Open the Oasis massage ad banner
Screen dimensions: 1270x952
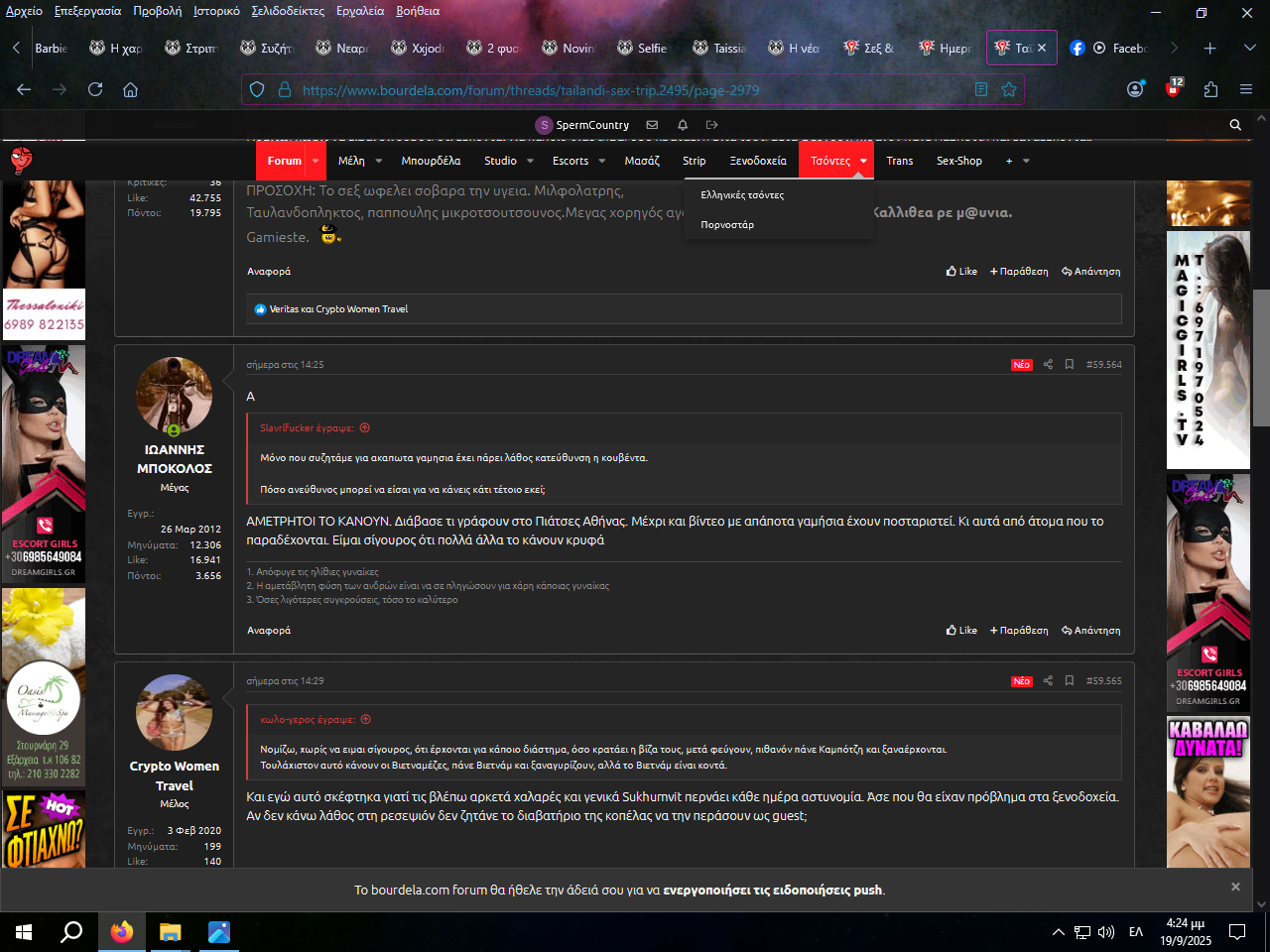pyautogui.click(x=43, y=687)
